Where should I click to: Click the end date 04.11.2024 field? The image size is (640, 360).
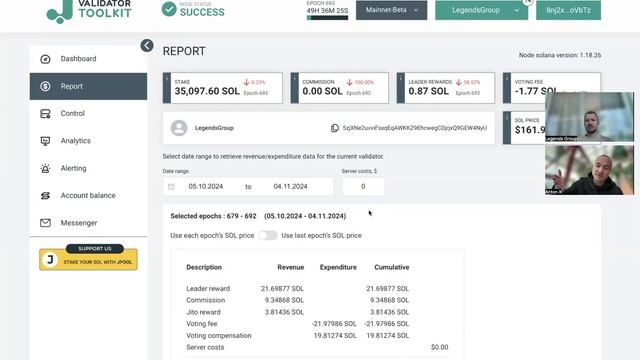[x=290, y=187]
